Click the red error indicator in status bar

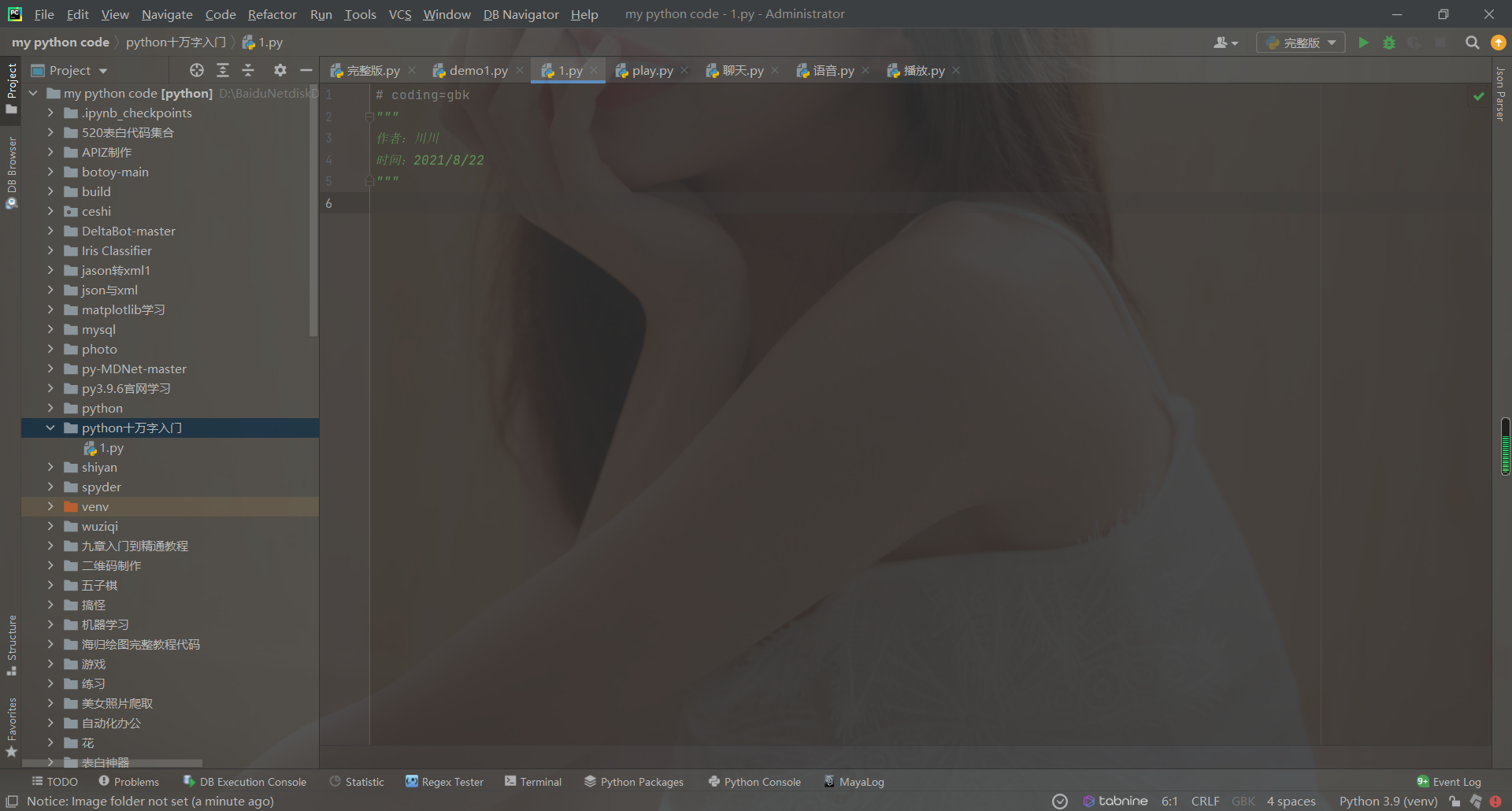tap(1495, 802)
